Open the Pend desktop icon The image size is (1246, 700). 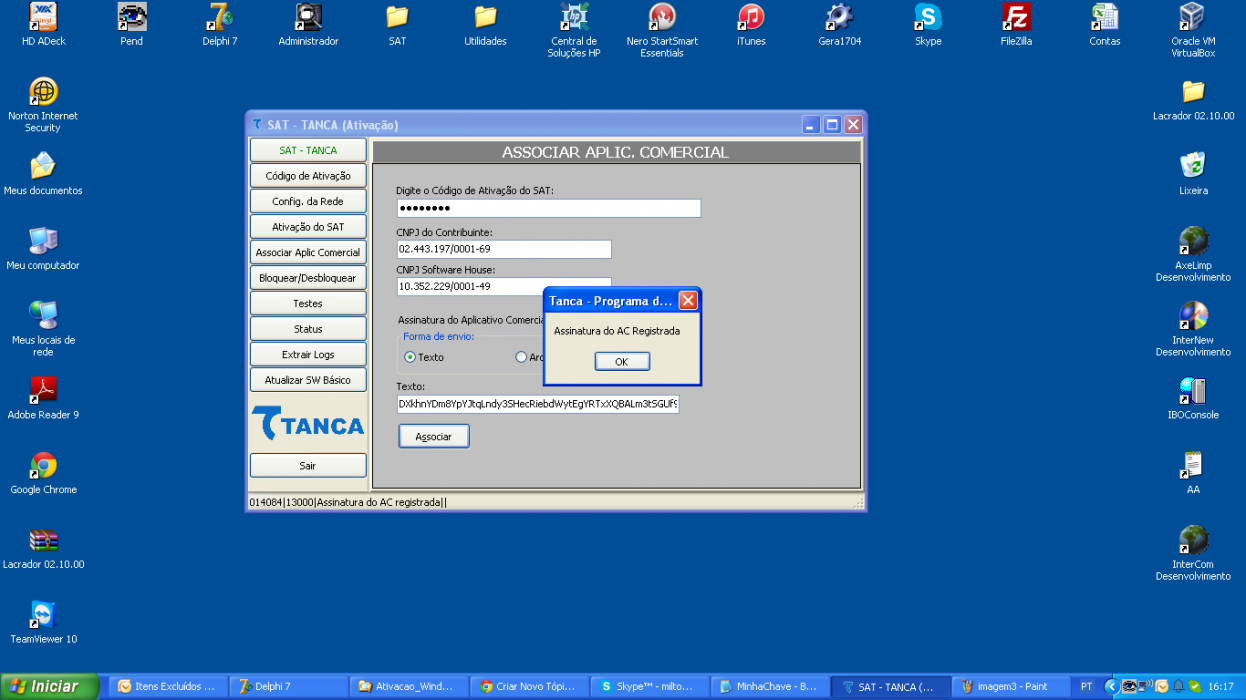coord(132,17)
